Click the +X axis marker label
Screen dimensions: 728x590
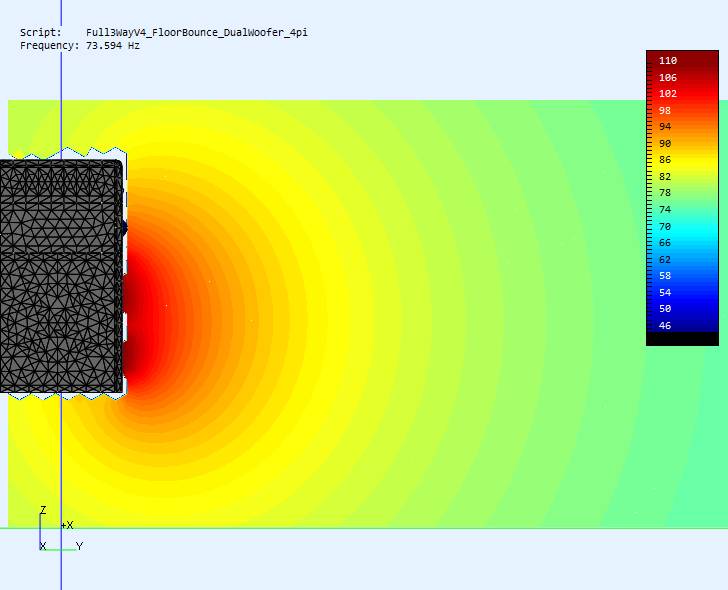pos(67,525)
